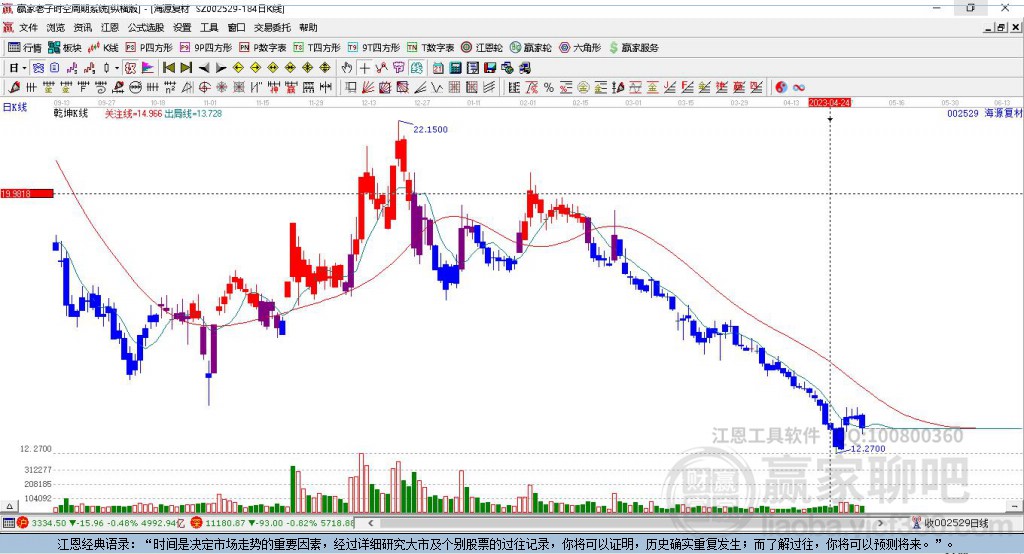Click the yin-yang icon in drawing toolbar
The height and width of the screenshot is (554, 1024).
pos(780,88)
